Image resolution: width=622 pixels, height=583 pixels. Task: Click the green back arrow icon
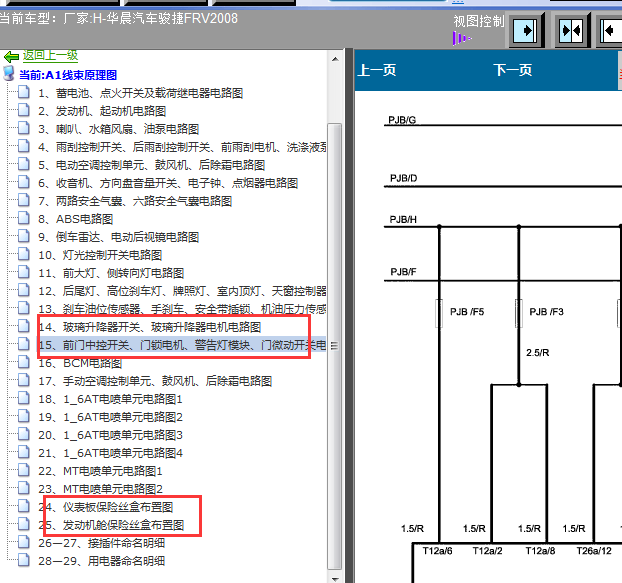11,57
